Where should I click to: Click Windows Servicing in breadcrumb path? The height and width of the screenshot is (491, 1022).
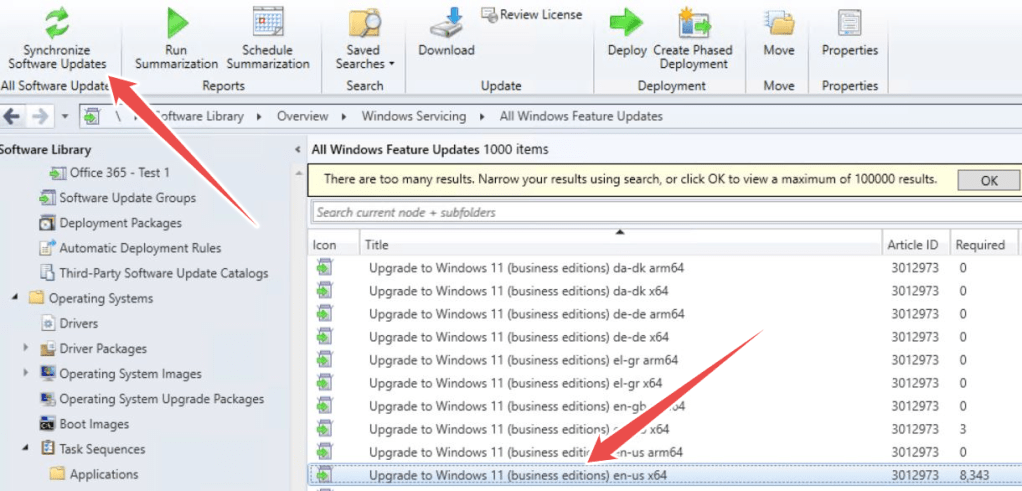(x=413, y=116)
